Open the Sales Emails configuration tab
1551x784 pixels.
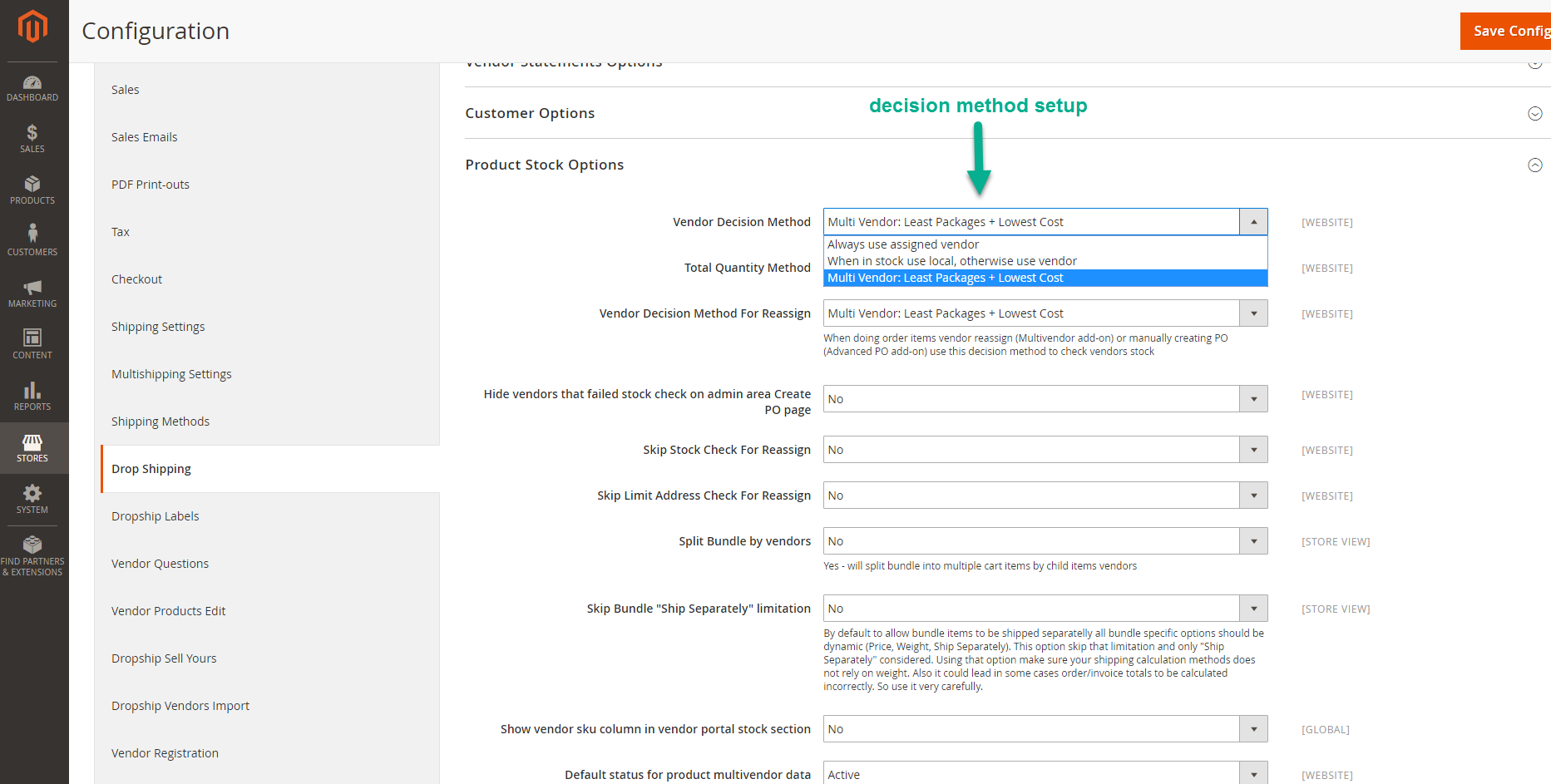[267, 137]
